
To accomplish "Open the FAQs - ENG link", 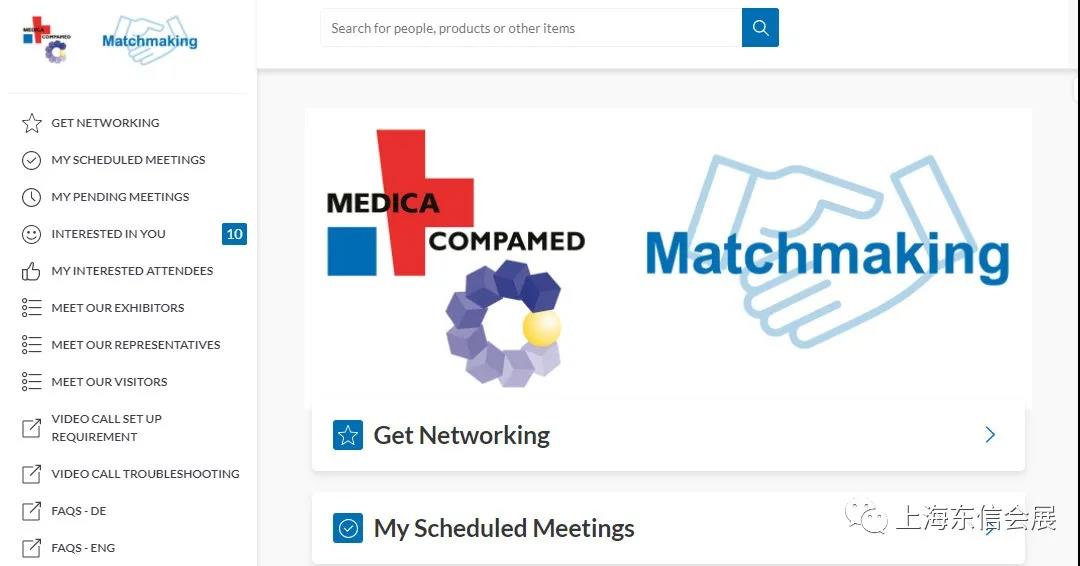I will tap(83, 548).
